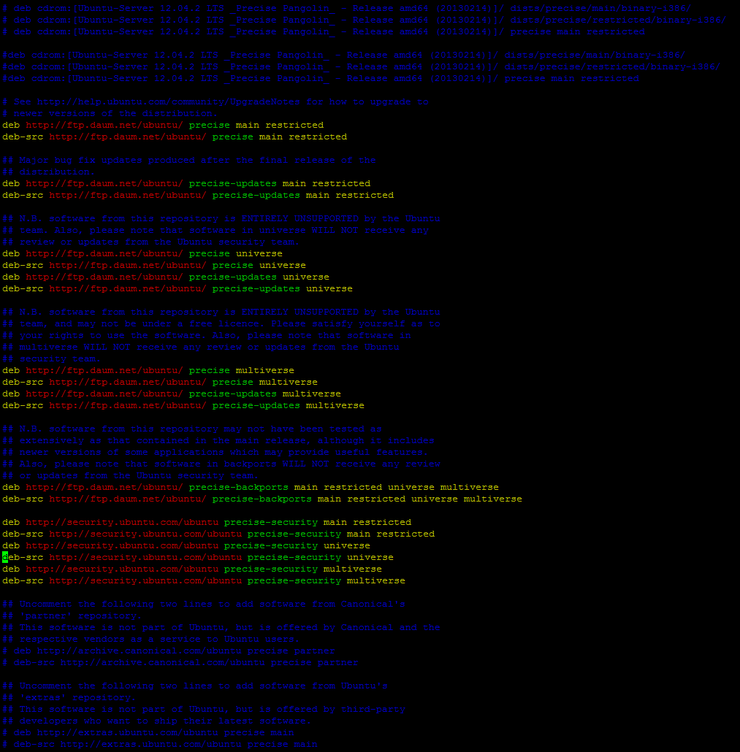Select the "deb-src ... precise-updates main restricted" line

tap(198, 196)
